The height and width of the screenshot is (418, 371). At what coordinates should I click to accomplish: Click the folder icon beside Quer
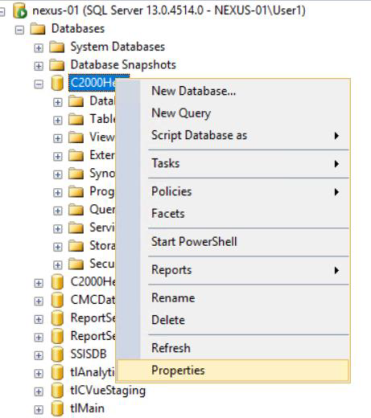click(76, 209)
